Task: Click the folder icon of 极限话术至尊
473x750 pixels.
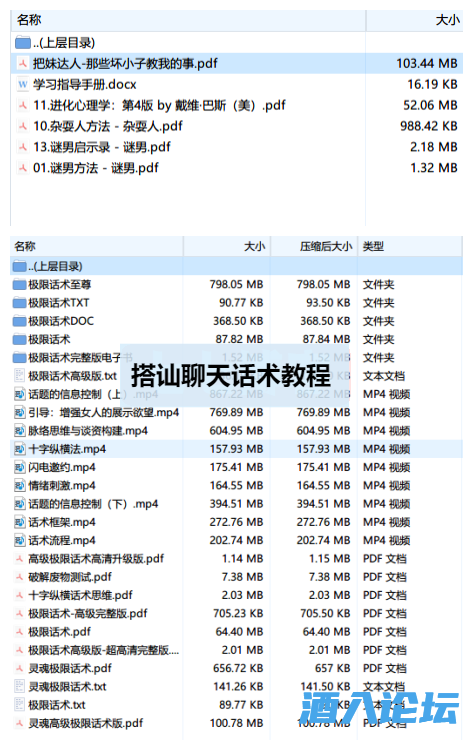Action: pos(19,285)
